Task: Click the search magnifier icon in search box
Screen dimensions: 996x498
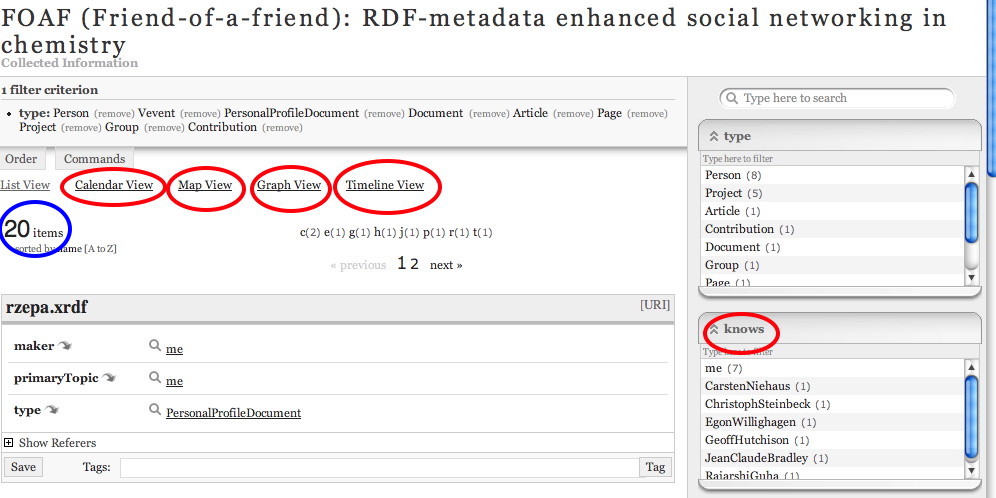Action: 733,98
